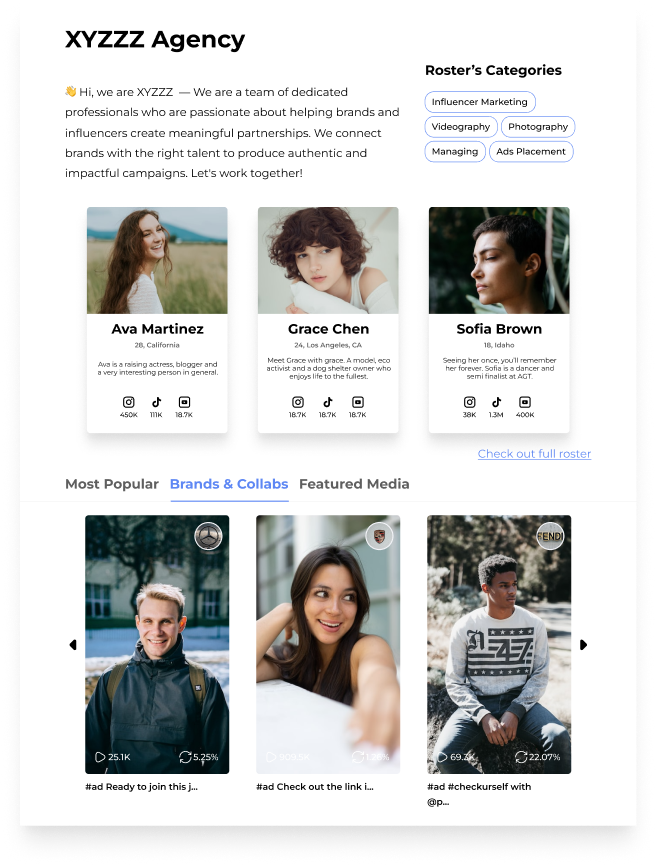Open the Fendi collab video thumbnail
Viewport: 657px width, 866px height.
point(499,645)
